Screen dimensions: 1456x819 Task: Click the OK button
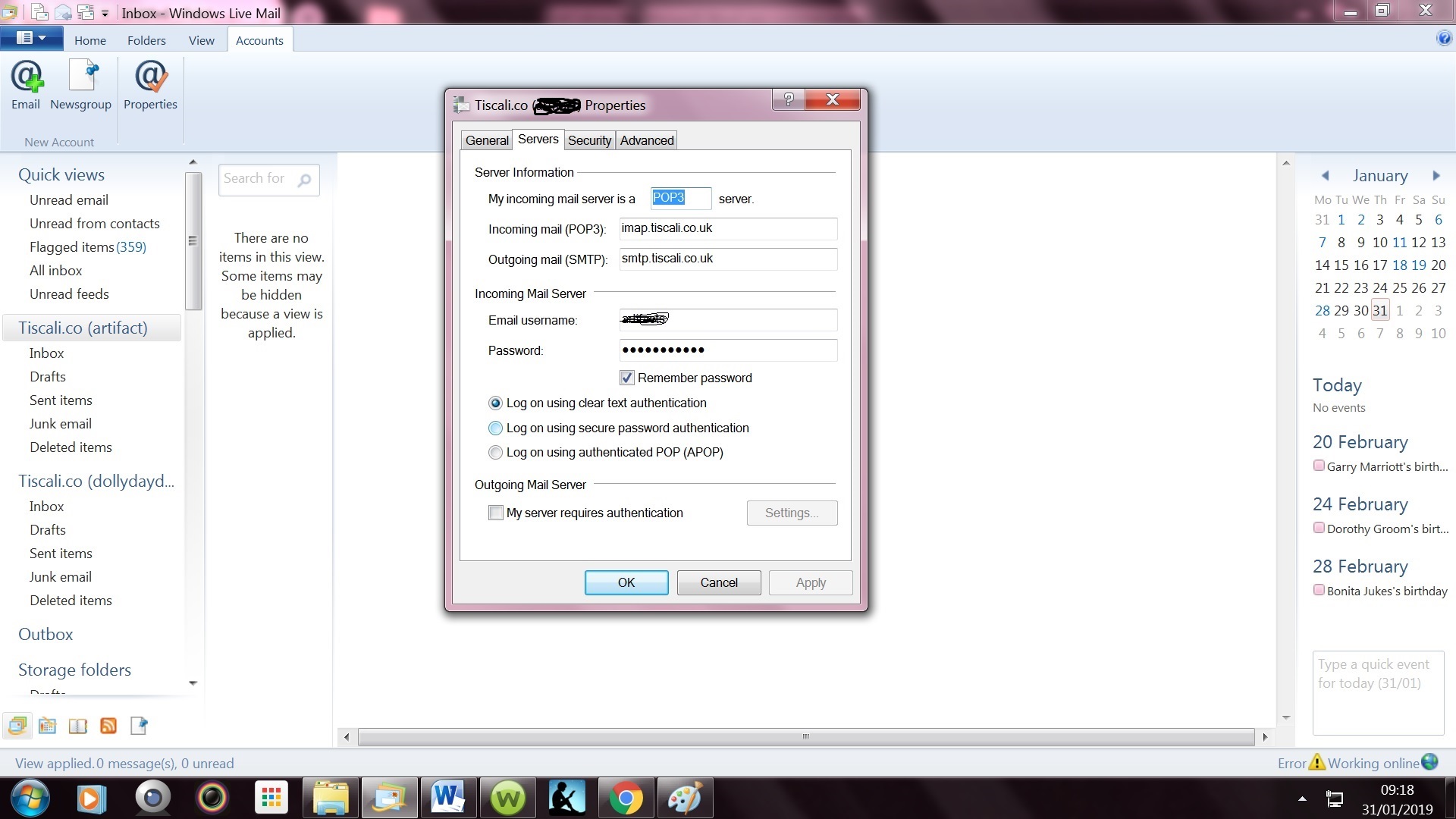tap(626, 582)
